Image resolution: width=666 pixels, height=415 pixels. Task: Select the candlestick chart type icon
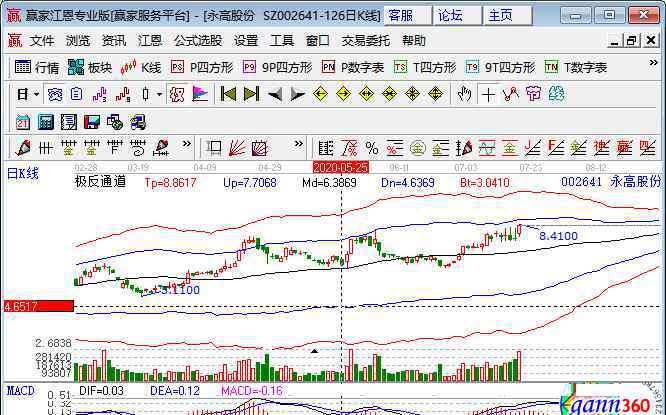pyautogui.click(x=146, y=94)
